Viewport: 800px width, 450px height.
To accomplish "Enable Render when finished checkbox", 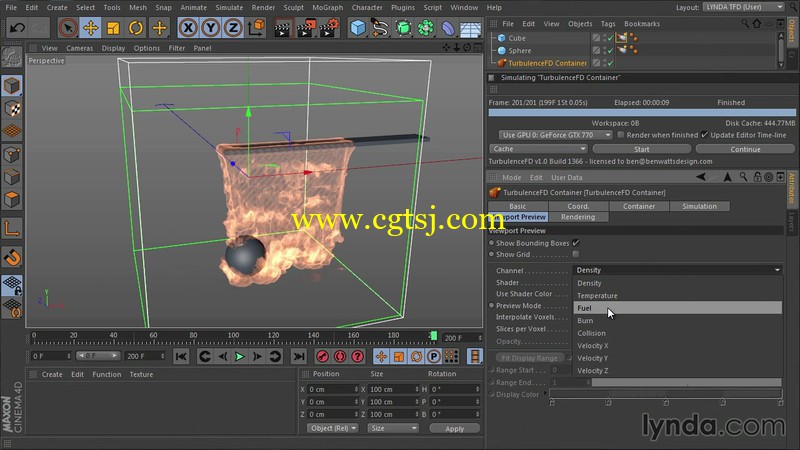I will point(621,135).
